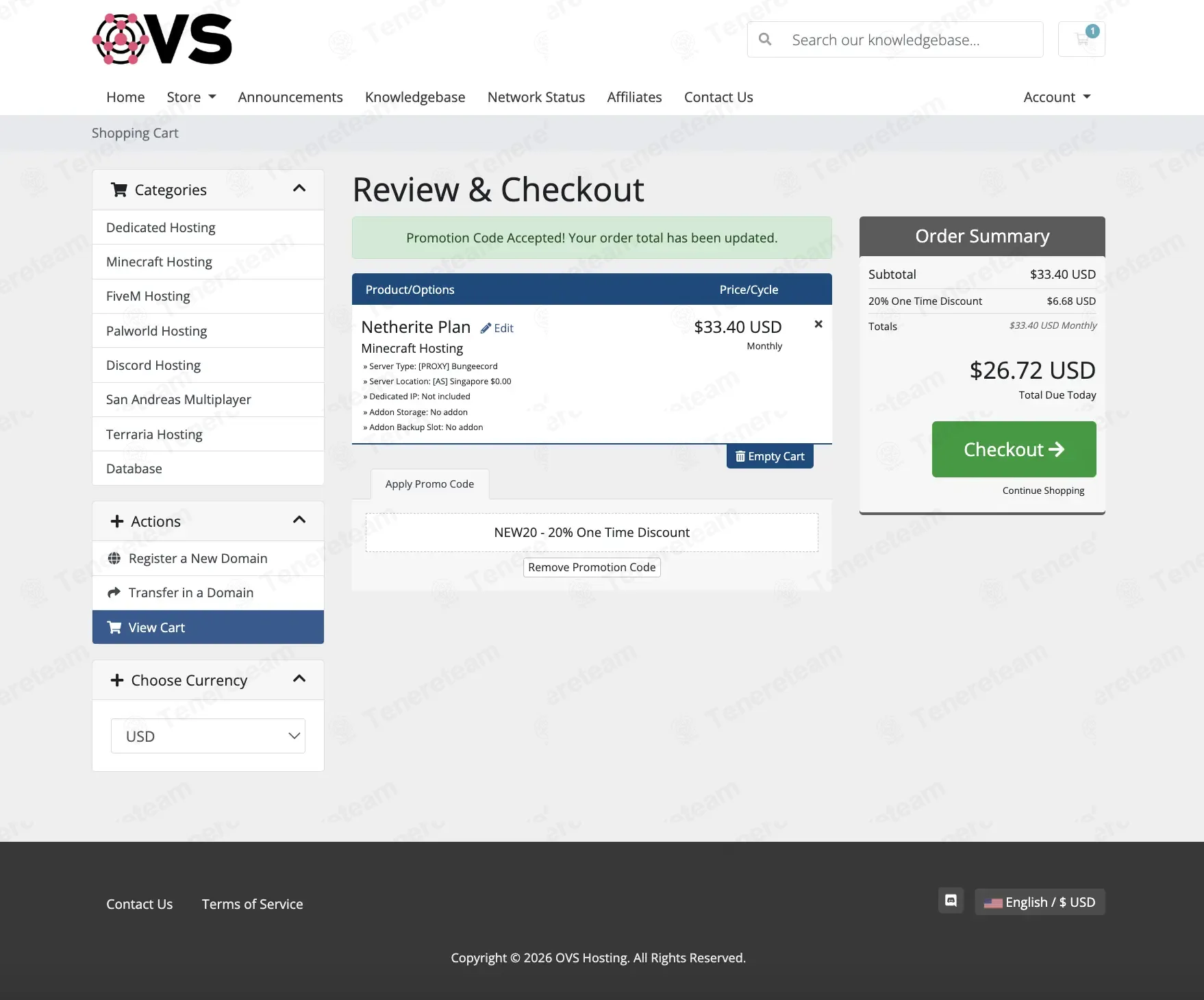Image resolution: width=1204 pixels, height=1000 pixels.
Task: Click the Discord chat icon in footer
Action: (951, 901)
